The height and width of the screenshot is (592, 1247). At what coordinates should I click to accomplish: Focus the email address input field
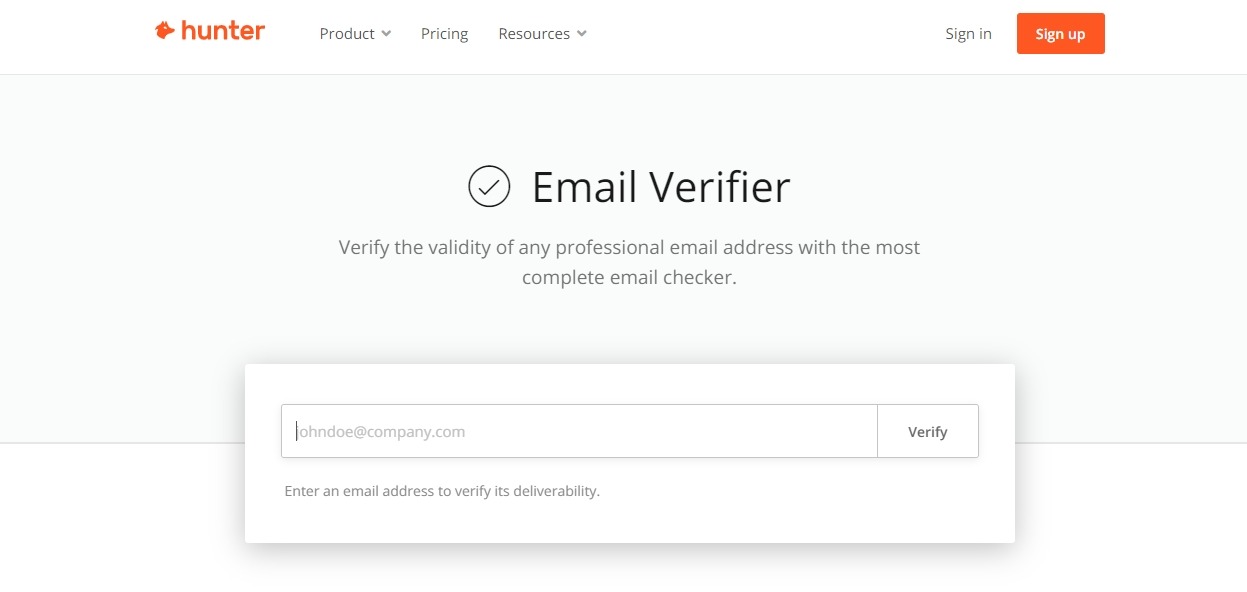pyautogui.click(x=579, y=432)
